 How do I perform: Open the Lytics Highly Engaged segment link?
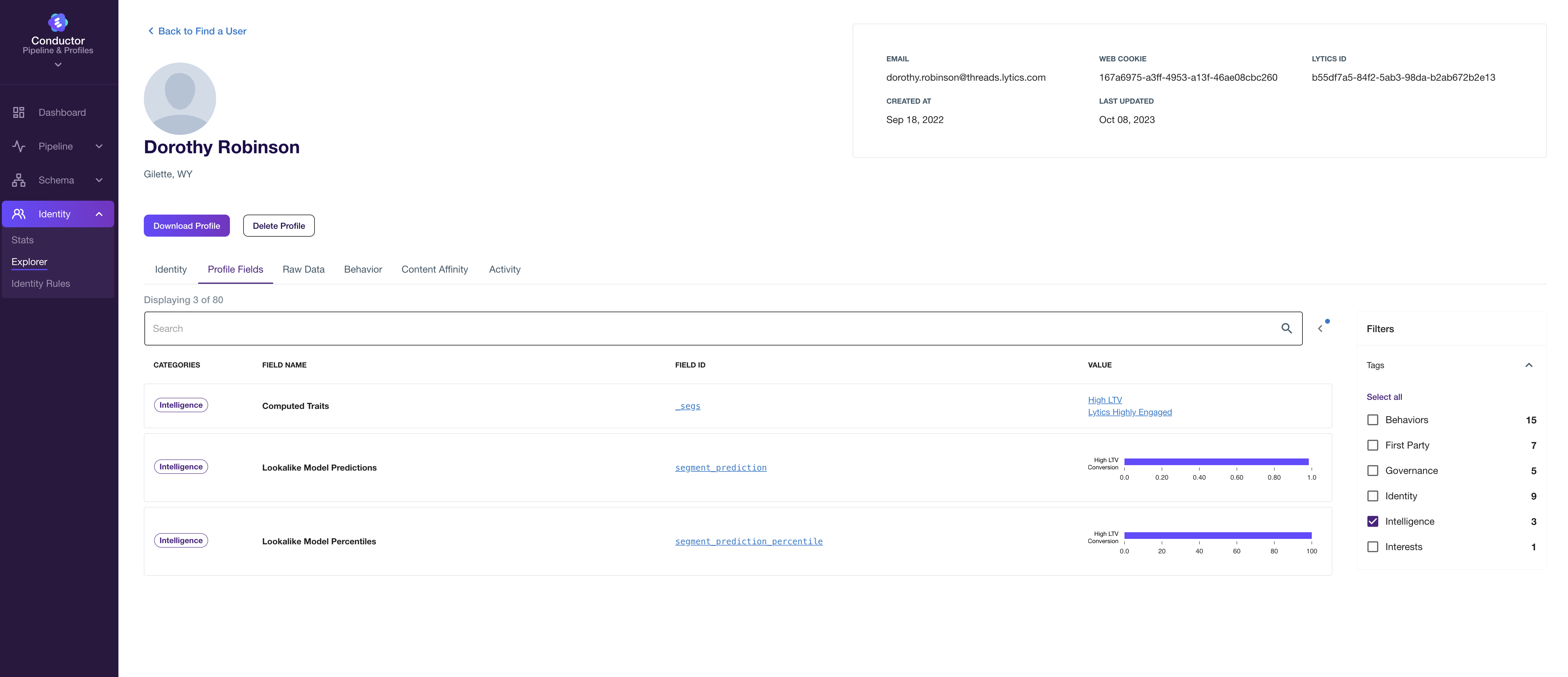pos(1130,412)
